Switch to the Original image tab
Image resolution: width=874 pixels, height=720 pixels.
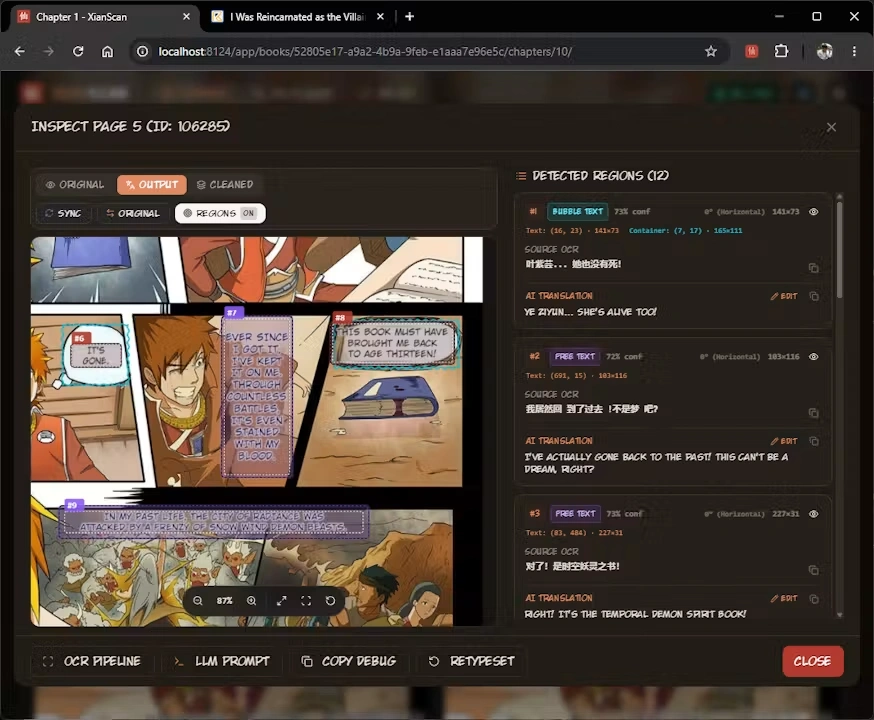point(75,184)
